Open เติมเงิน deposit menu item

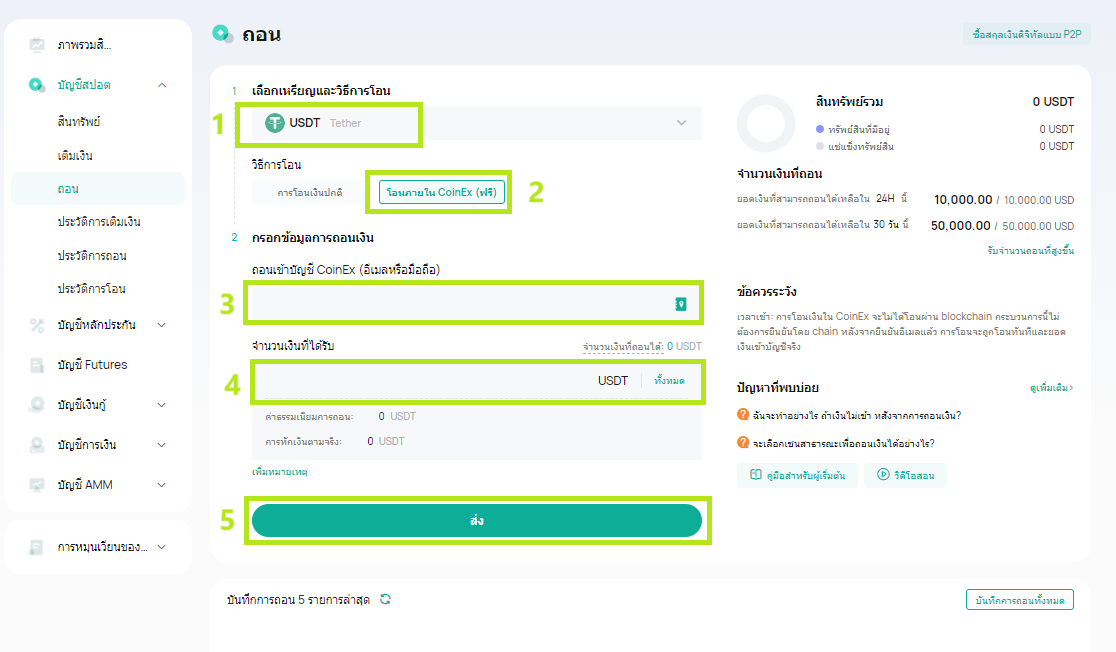(76, 156)
